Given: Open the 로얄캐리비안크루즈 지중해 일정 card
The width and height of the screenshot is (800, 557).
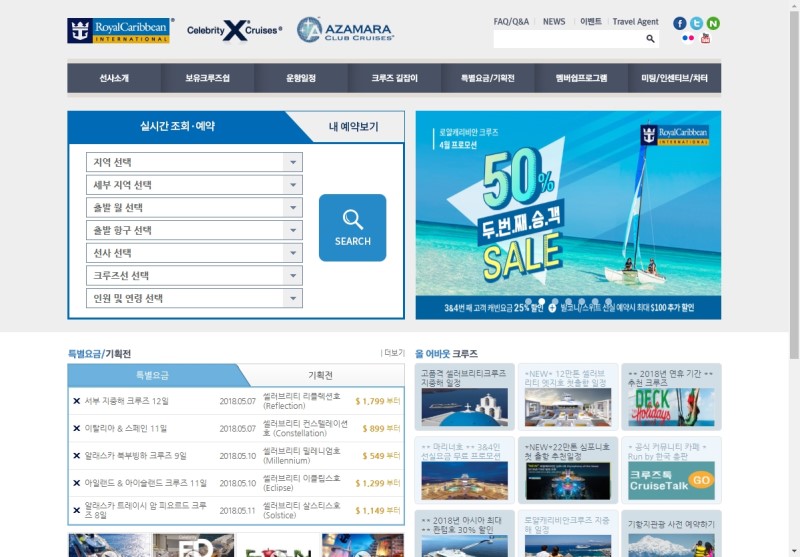Looking at the screenshot, I should [x=568, y=534].
